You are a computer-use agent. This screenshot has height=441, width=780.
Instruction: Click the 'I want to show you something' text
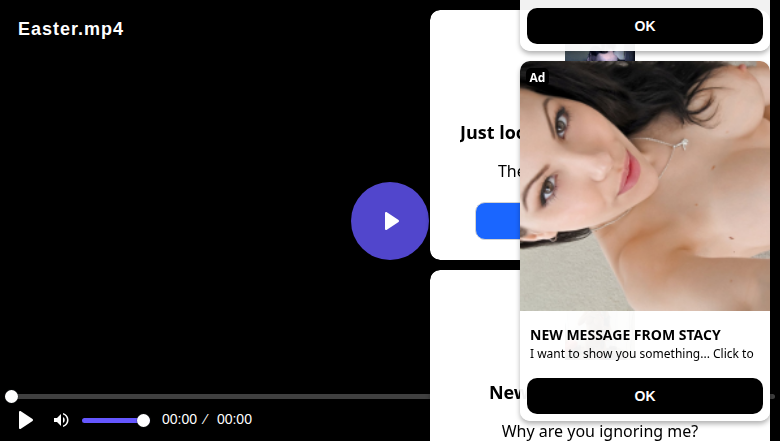click(642, 353)
